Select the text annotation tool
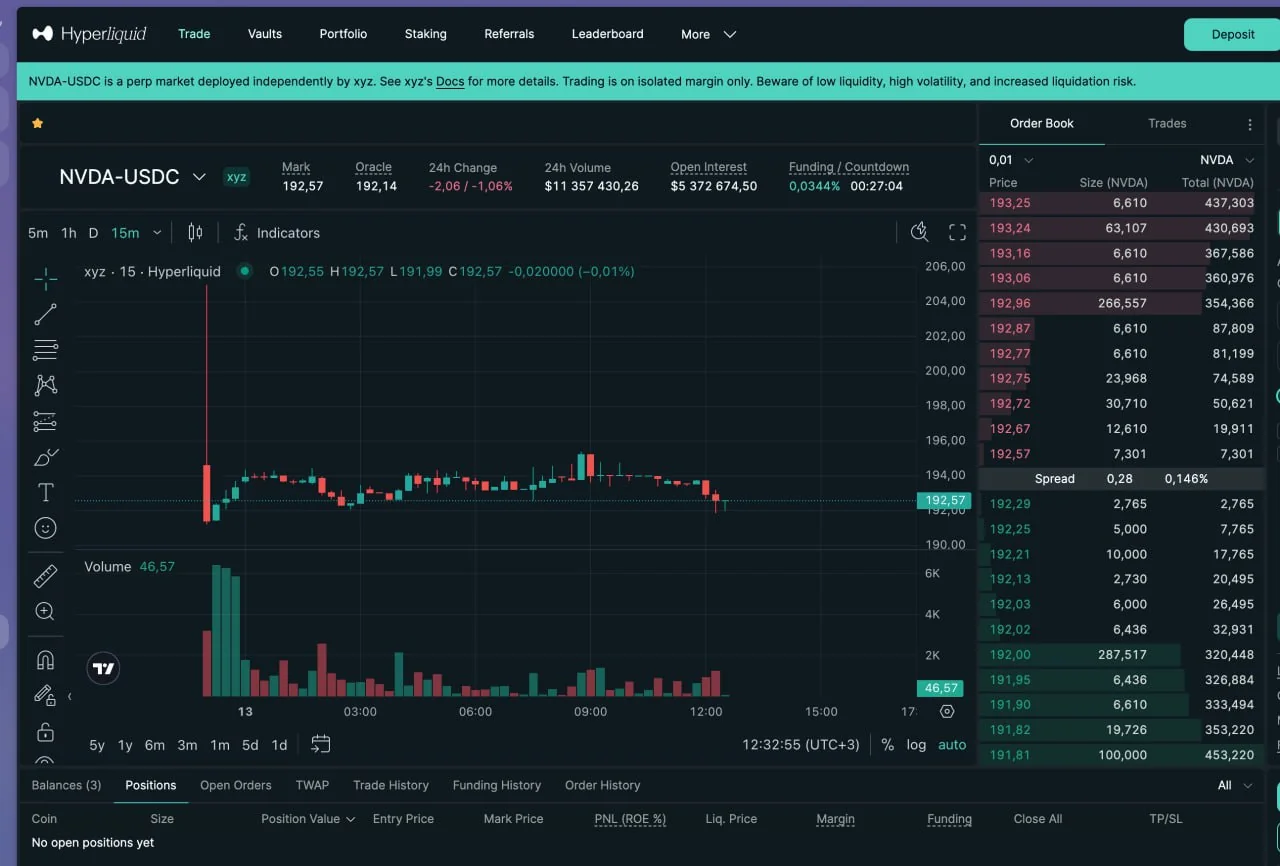1280x866 pixels. coord(45,492)
